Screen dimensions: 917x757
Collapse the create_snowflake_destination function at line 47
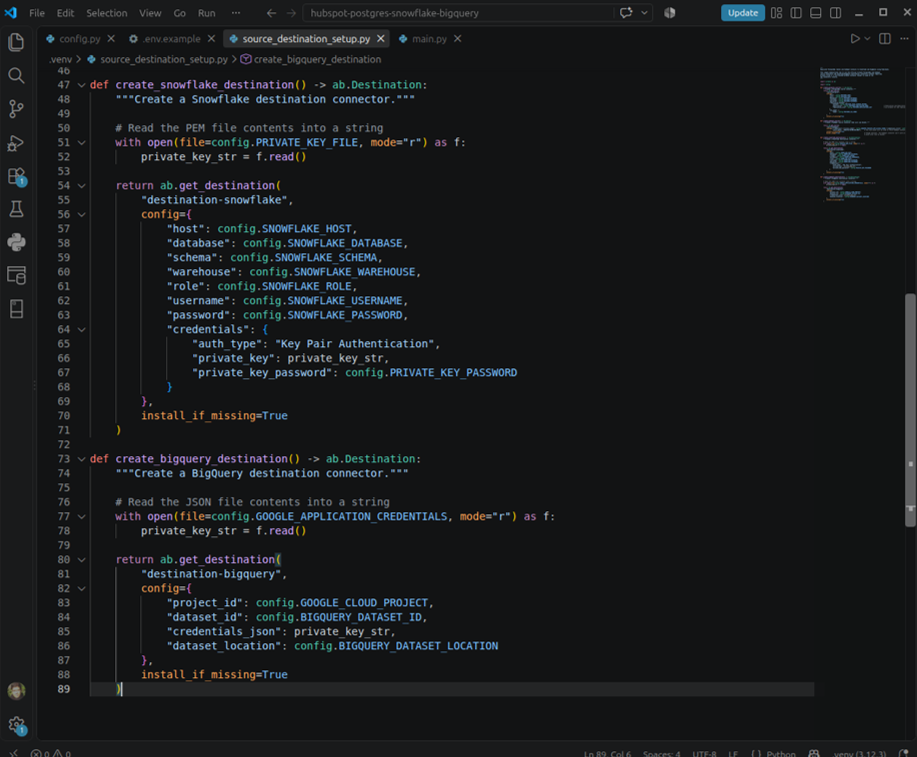tap(81, 85)
